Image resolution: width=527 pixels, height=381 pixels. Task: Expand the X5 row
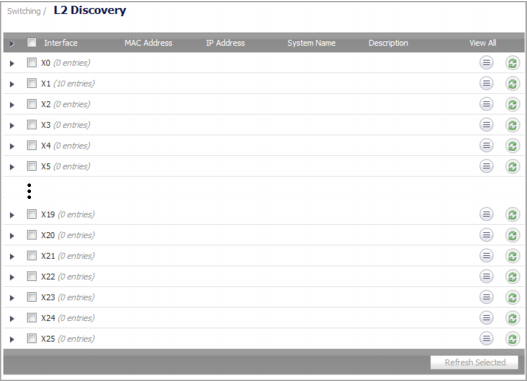coord(12,167)
